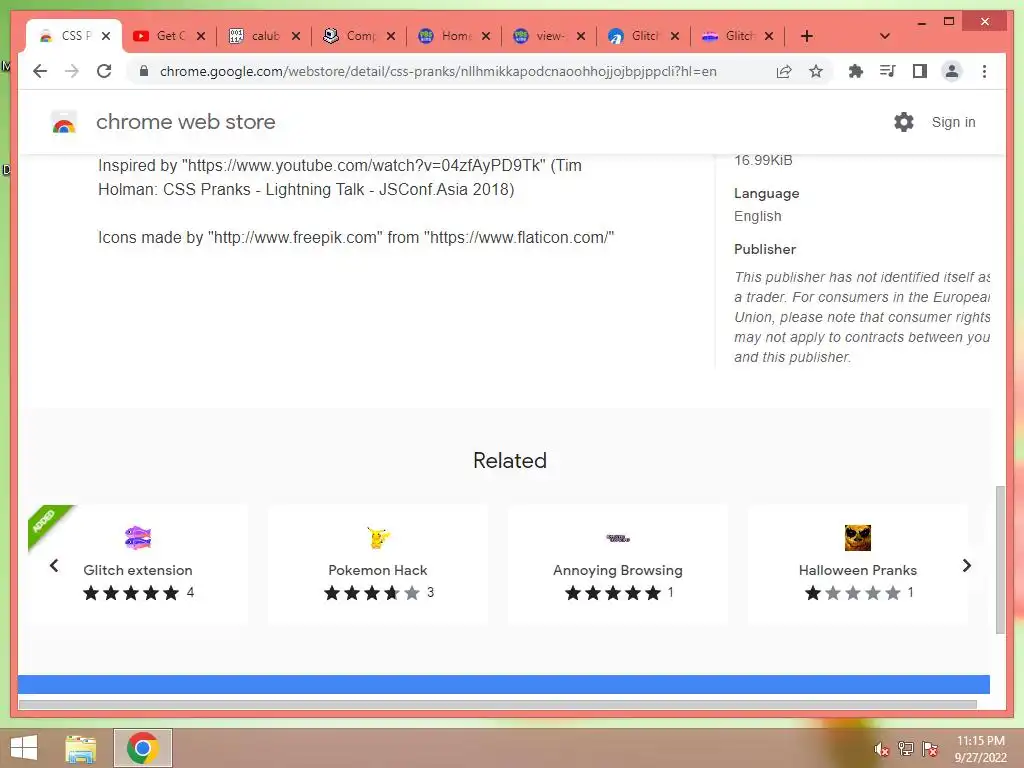This screenshot has height=768, width=1024.
Task: Open the profile avatar menu
Action: click(x=952, y=71)
